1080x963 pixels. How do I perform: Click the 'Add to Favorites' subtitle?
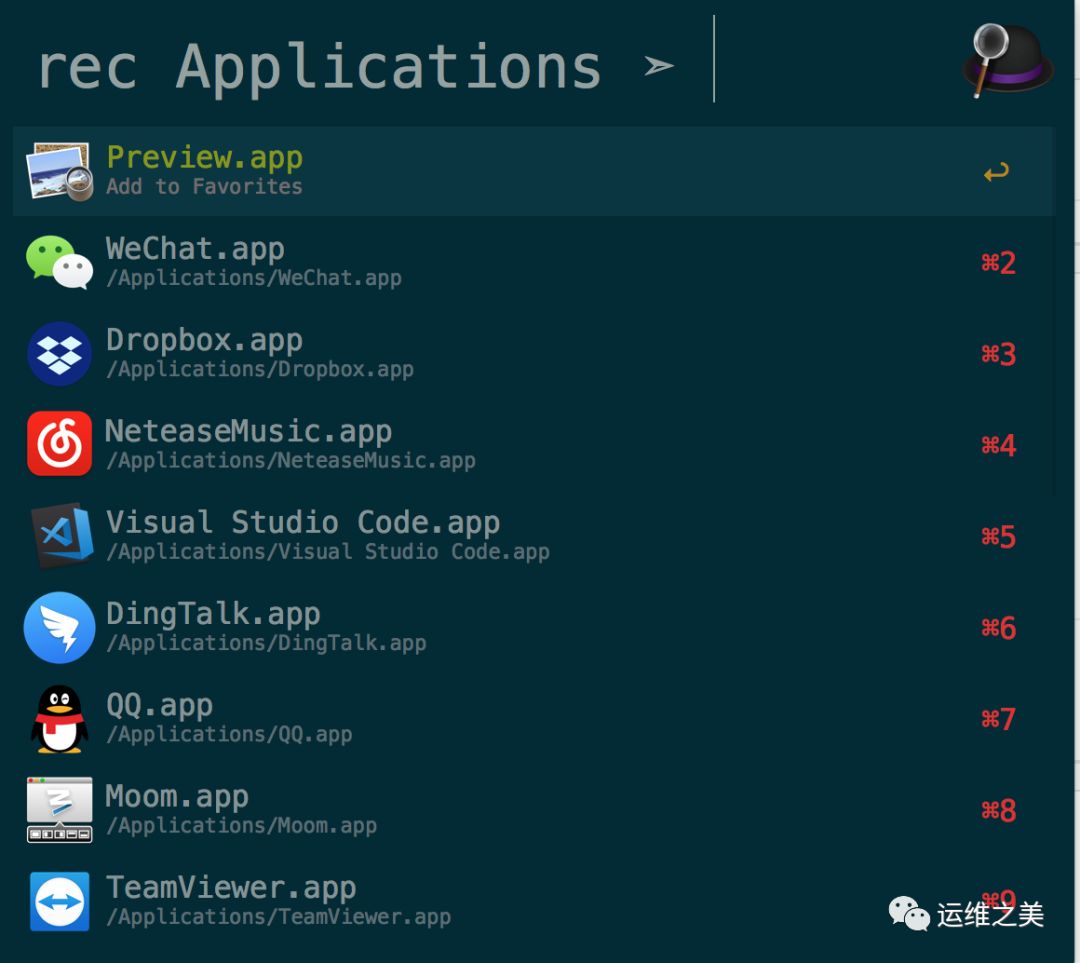204,187
